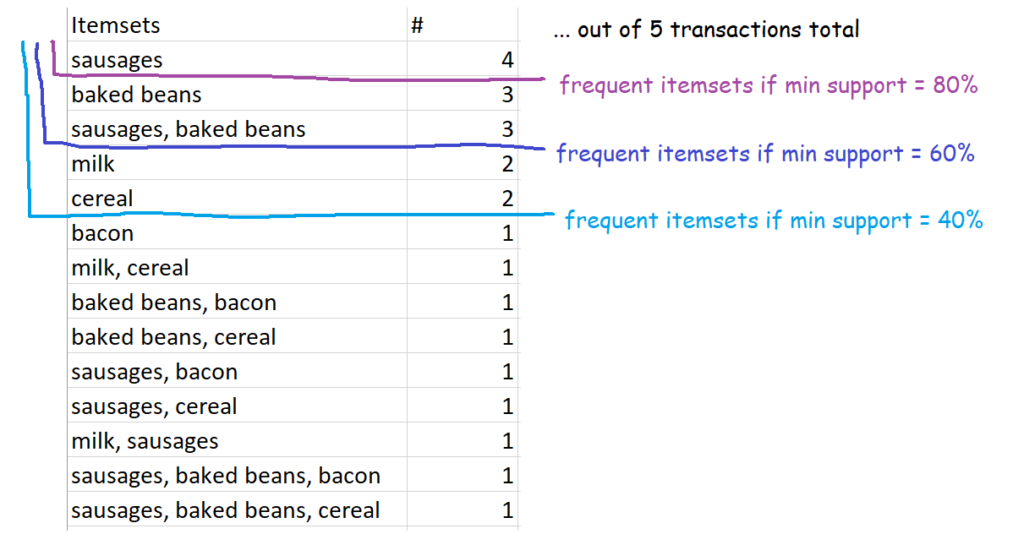The width and height of the screenshot is (1024, 534).
Task: Click the # column header
Action: pyautogui.click(x=462, y=25)
